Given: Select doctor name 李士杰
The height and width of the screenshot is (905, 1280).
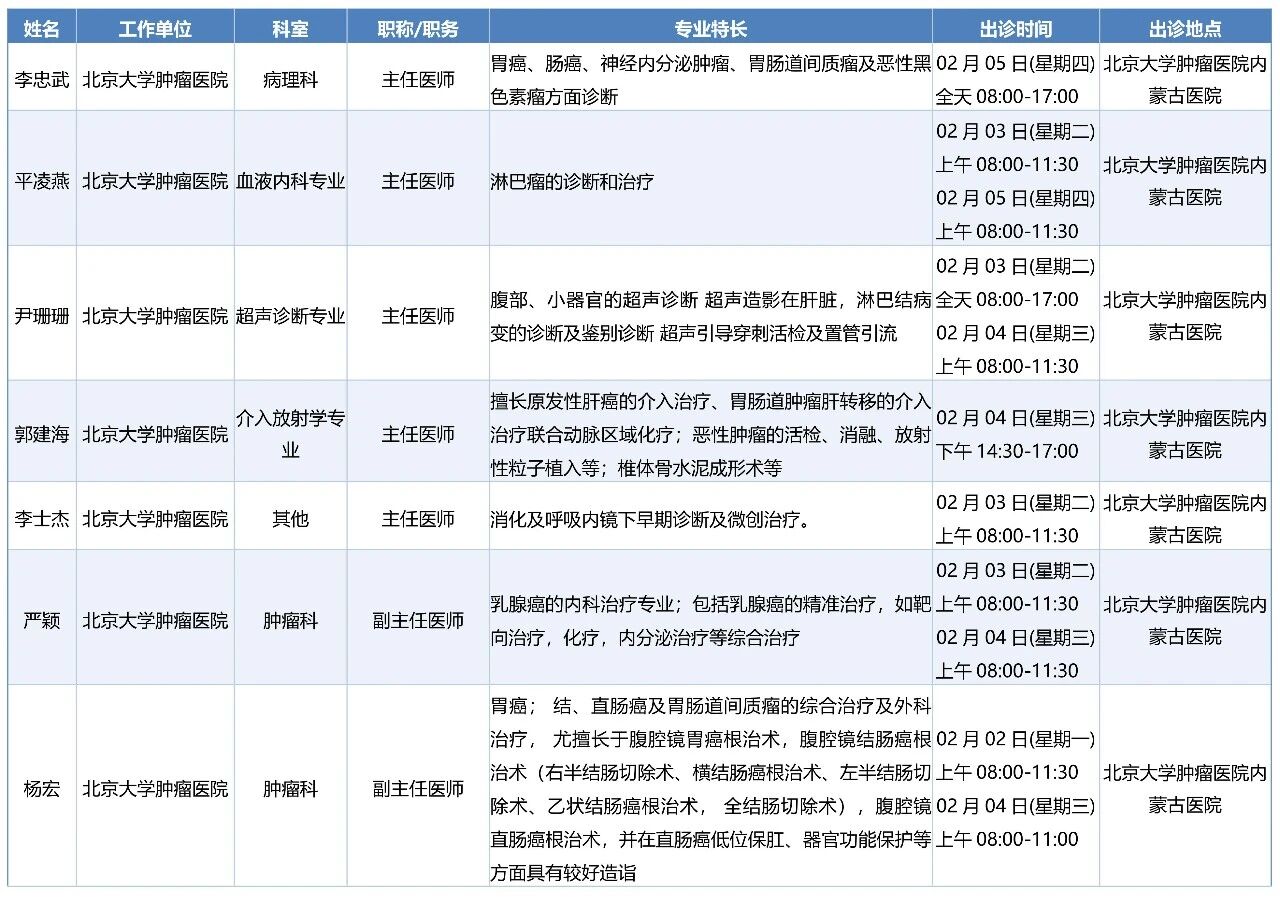Looking at the screenshot, I should (42, 519).
